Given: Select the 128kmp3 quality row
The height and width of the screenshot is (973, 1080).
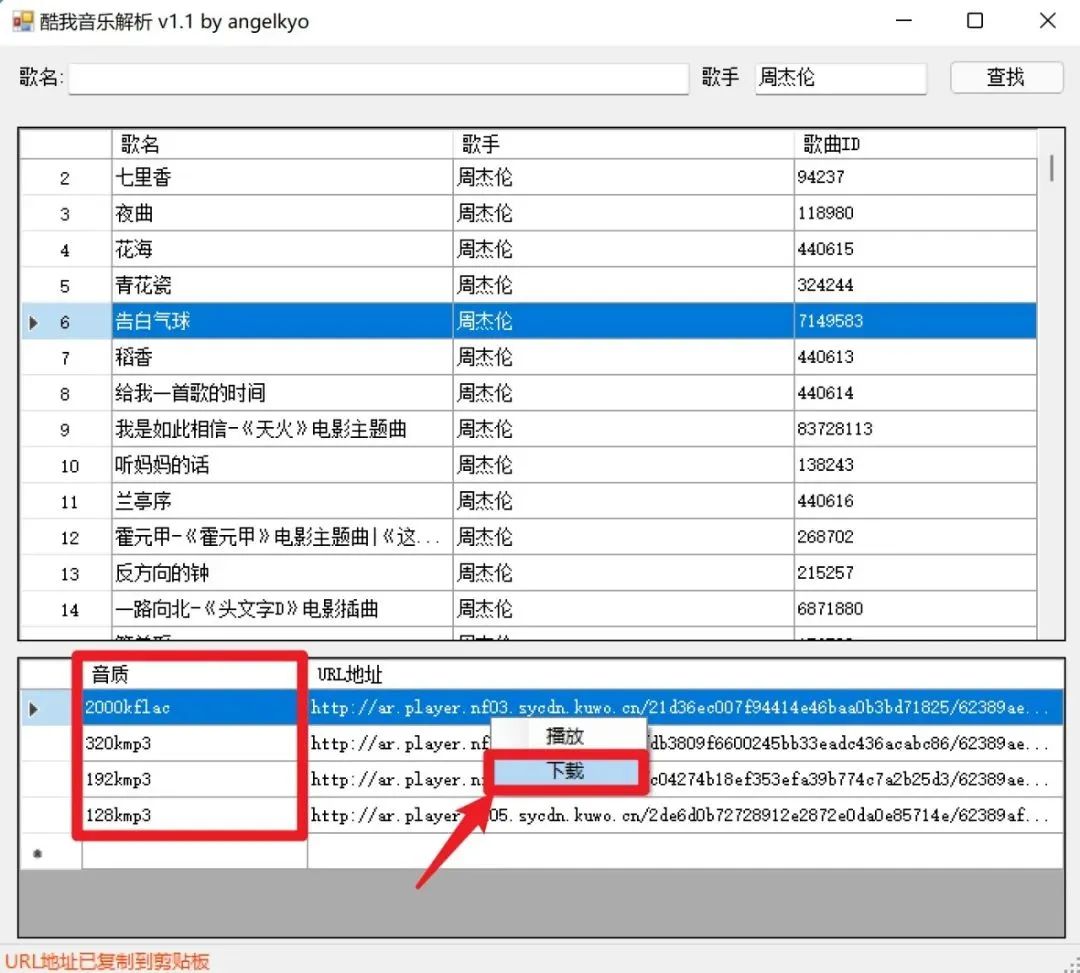Looking at the screenshot, I should (x=190, y=816).
